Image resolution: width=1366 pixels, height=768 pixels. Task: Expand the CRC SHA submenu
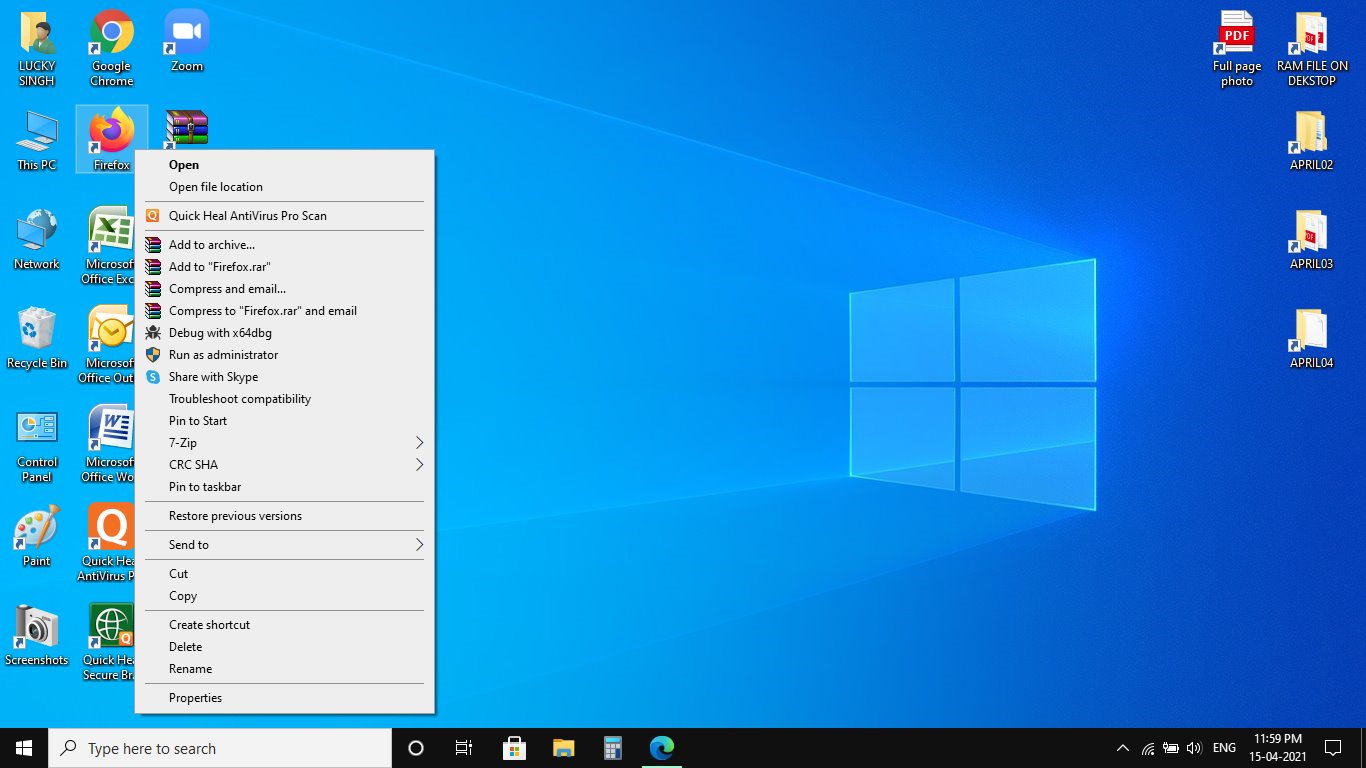284,465
